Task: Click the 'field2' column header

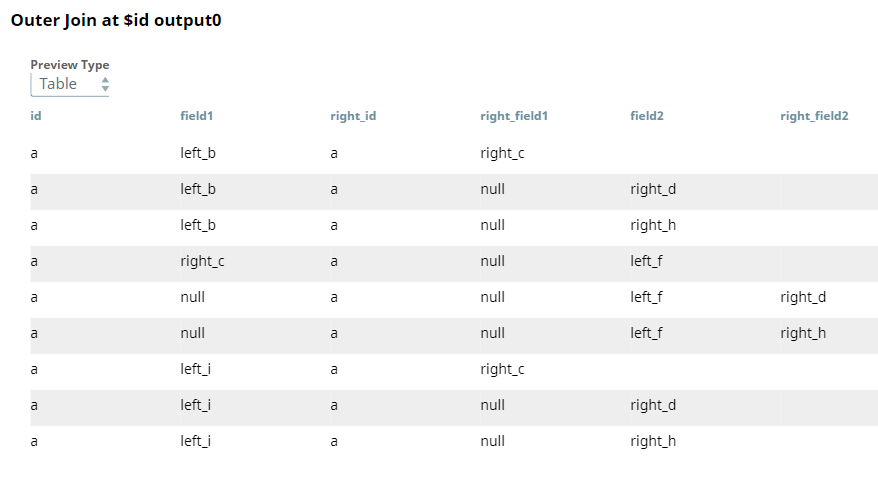Action: (x=647, y=116)
